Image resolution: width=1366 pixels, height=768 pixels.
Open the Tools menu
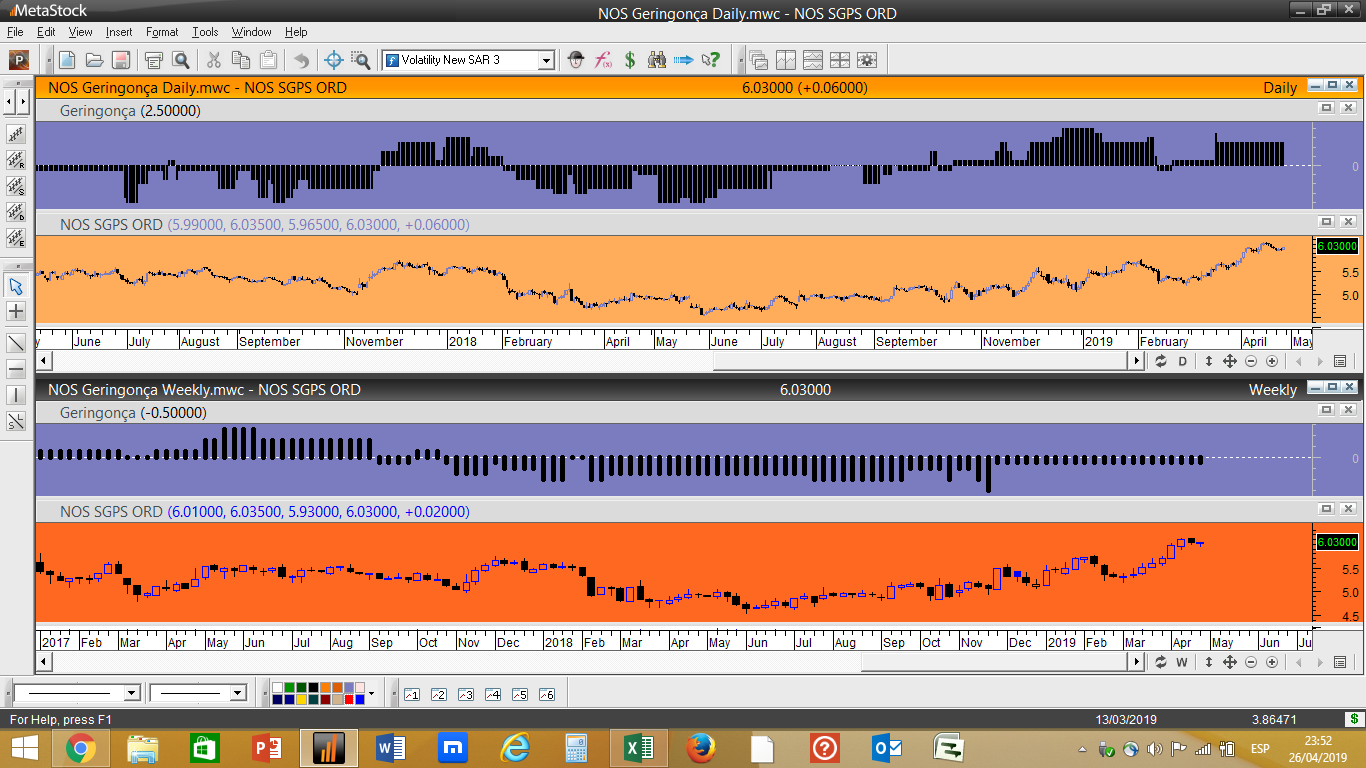click(x=205, y=32)
